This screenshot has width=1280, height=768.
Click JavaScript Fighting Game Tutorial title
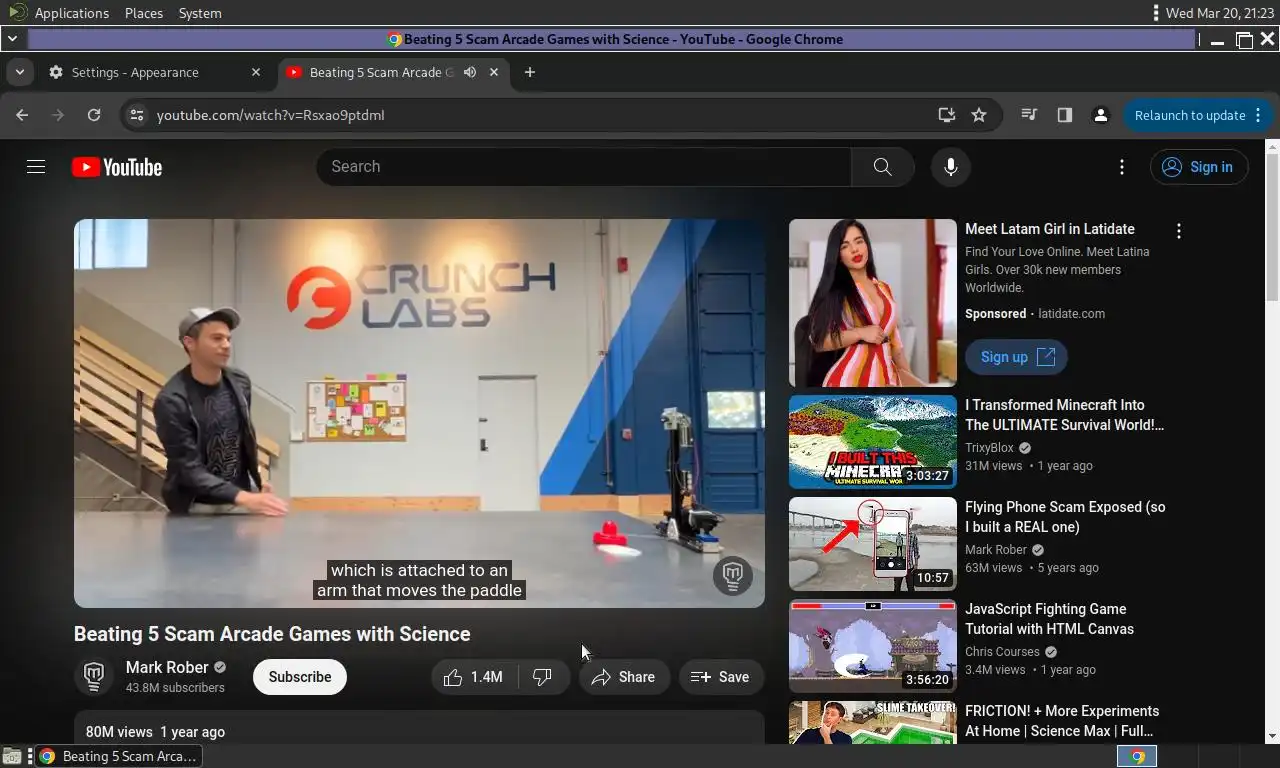tap(1049, 619)
